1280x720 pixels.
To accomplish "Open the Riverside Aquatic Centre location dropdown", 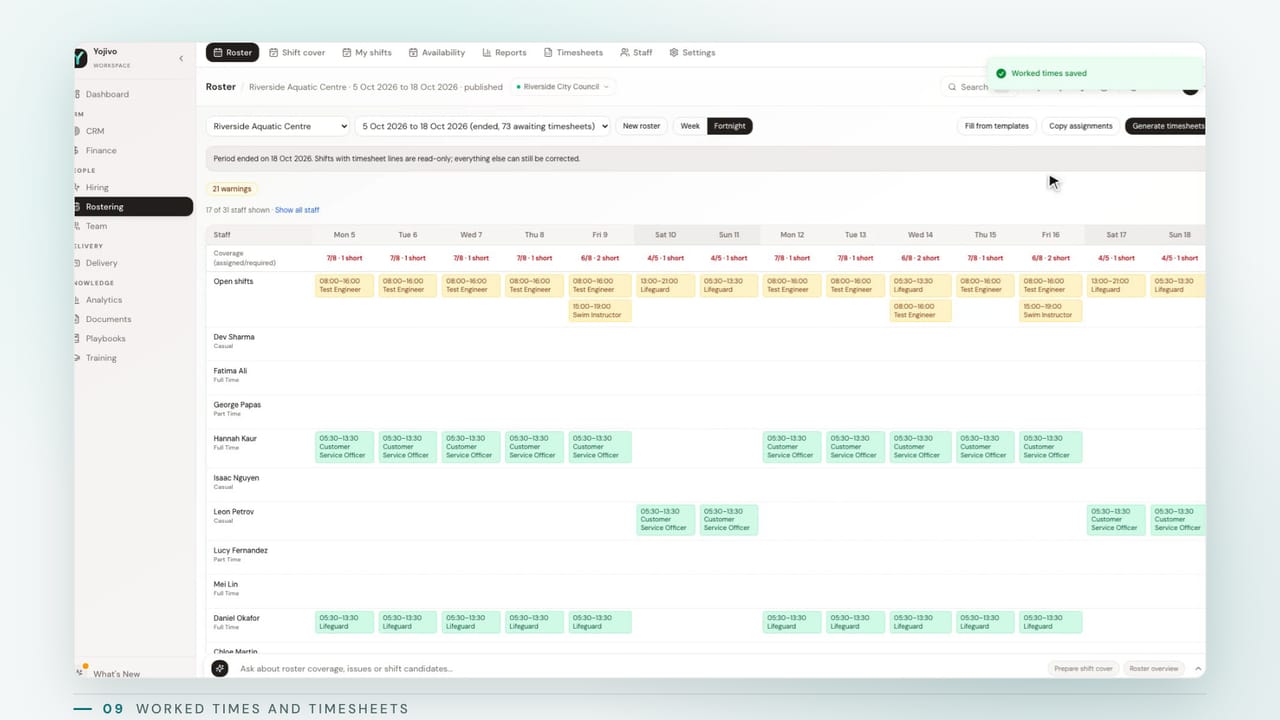I will click(x=278, y=126).
